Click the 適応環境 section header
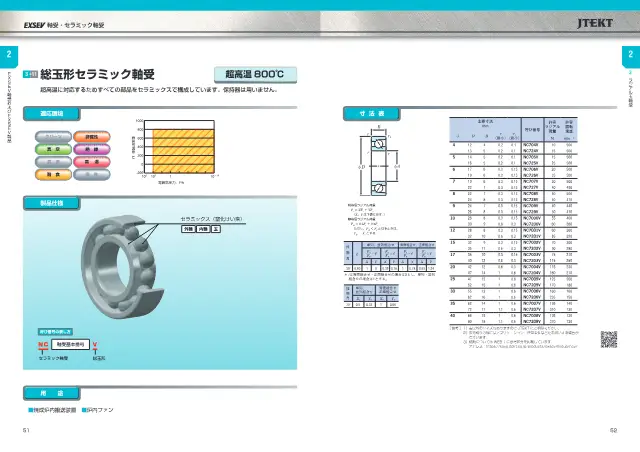Image resolution: width=640 pixels, height=452 pixels. tap(51, 114)
